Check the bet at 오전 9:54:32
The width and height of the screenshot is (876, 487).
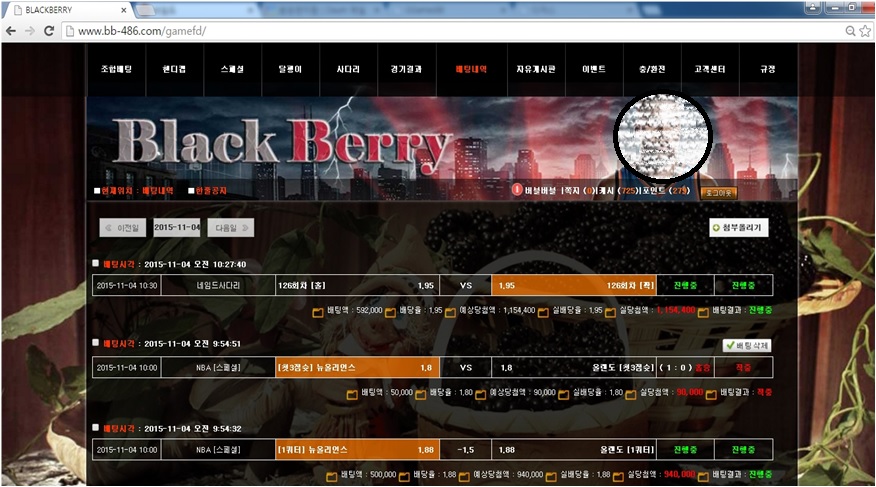coord(96,427)
